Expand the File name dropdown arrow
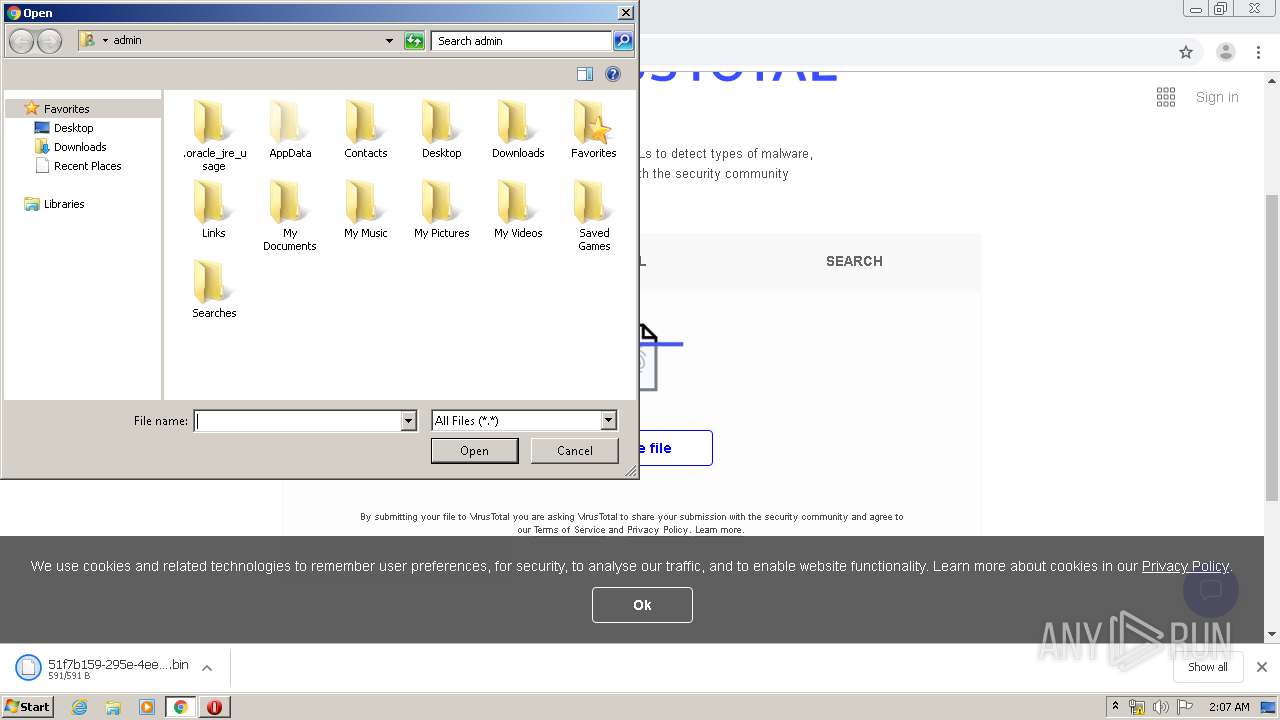 pyautogui.click(x=408, y=421)
